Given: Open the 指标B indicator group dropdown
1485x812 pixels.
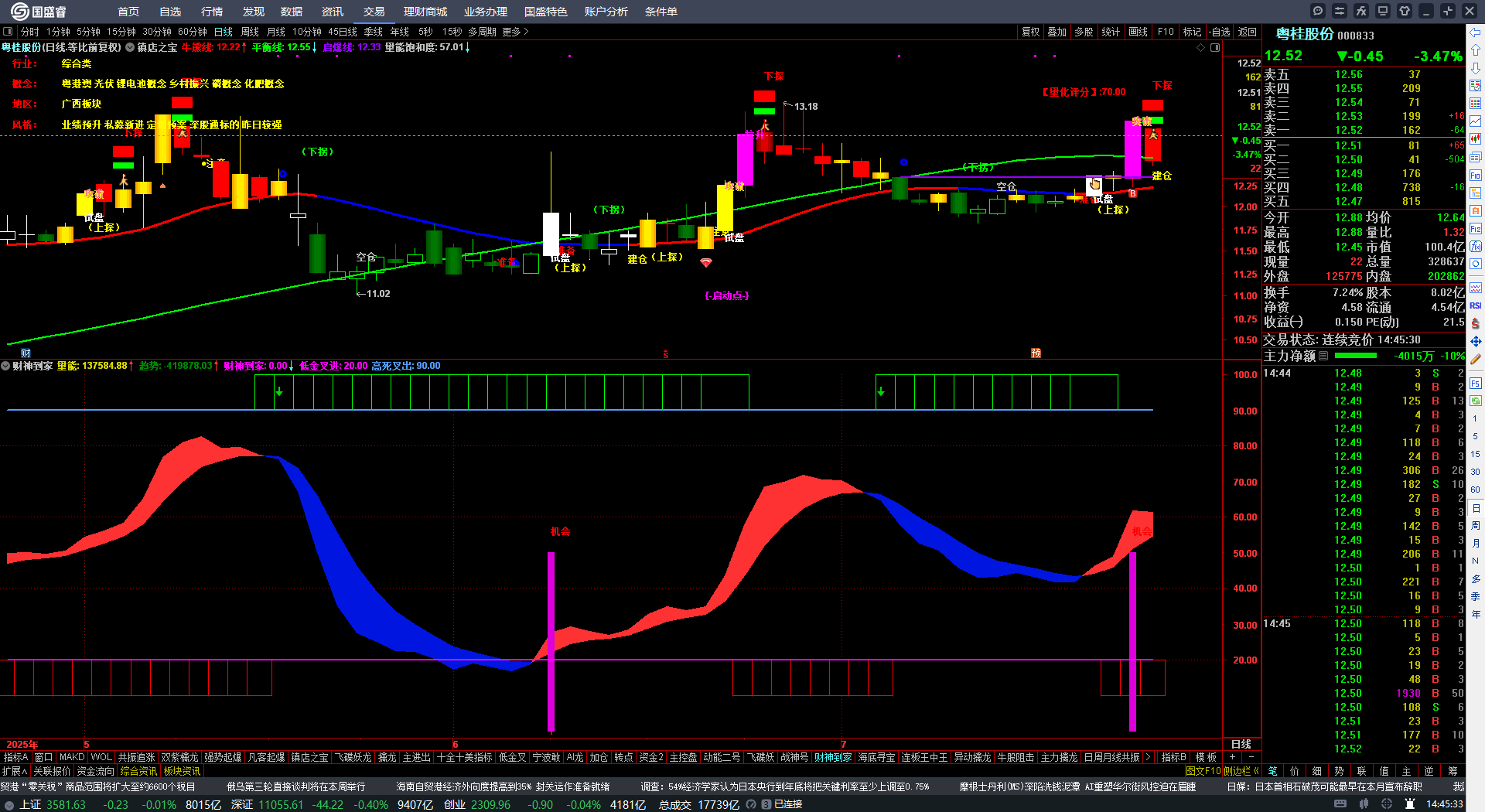Looking at the screenshot, I should (1174, 757).
